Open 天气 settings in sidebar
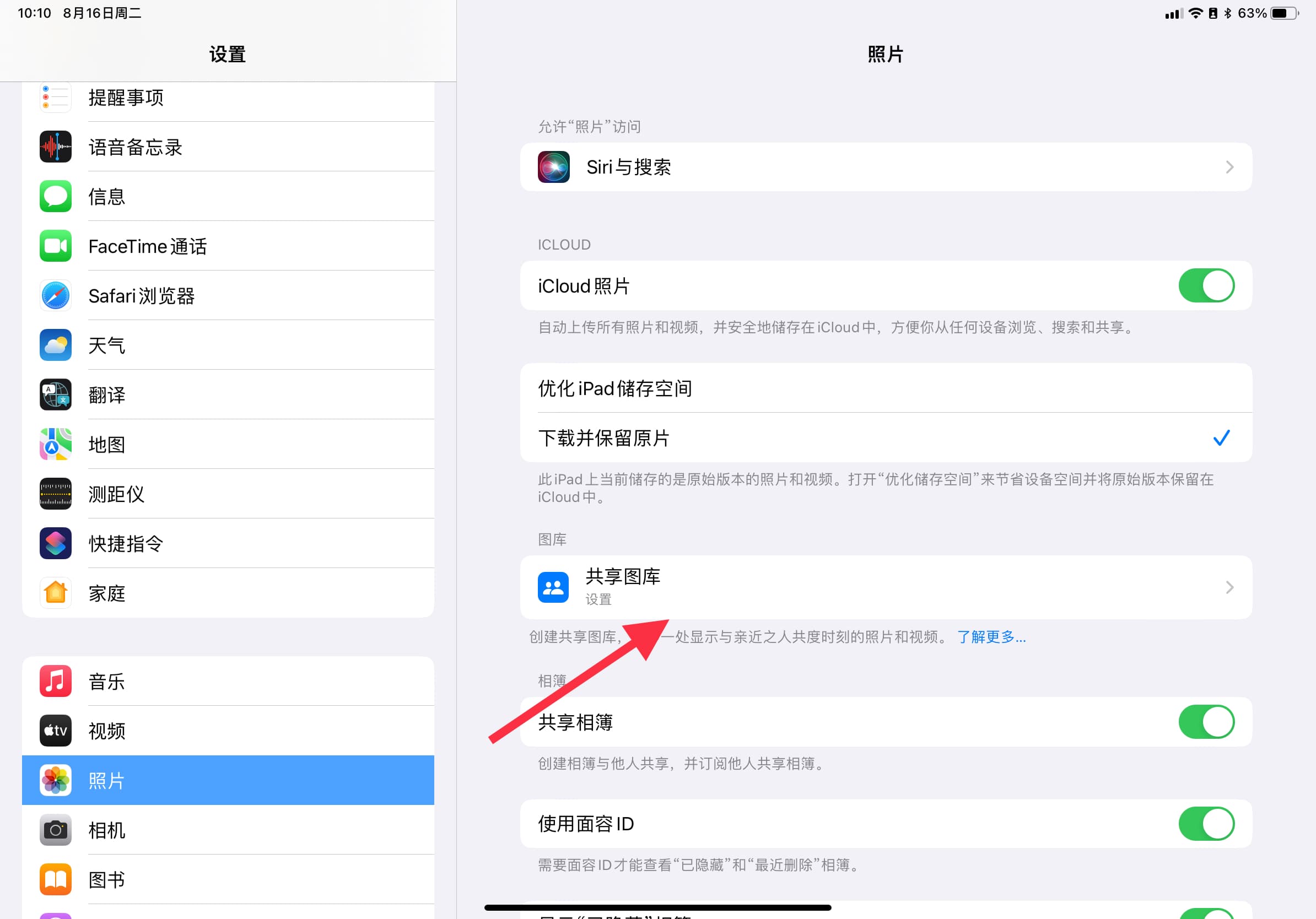Screen dimensions: 1316x919 (228, 345)
